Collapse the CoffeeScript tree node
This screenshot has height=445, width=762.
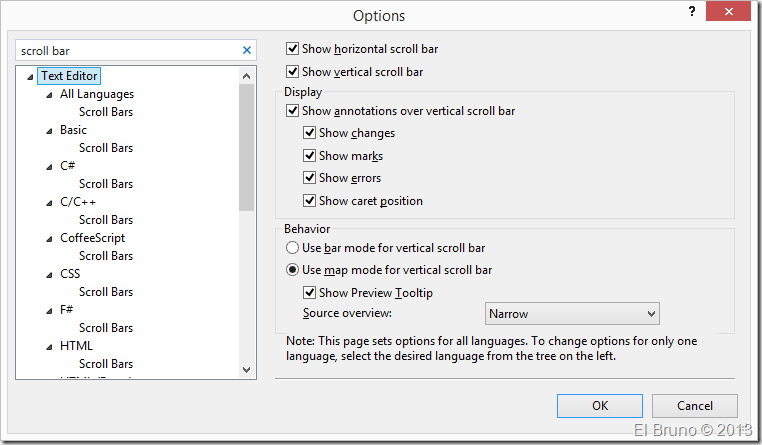pos(50,238)
